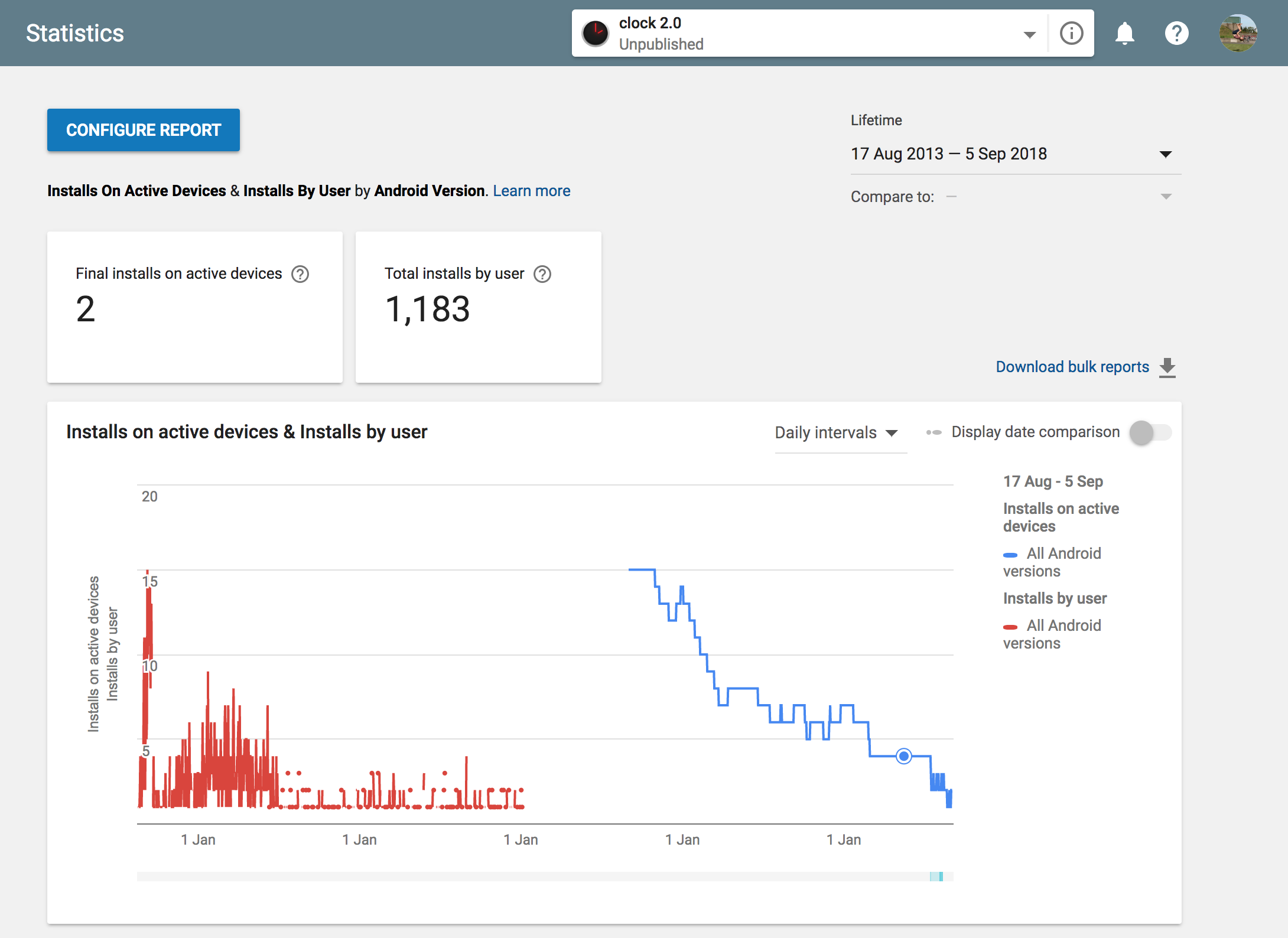
Task: Click the Configure Report button
Action: click(x=144, y=130)
